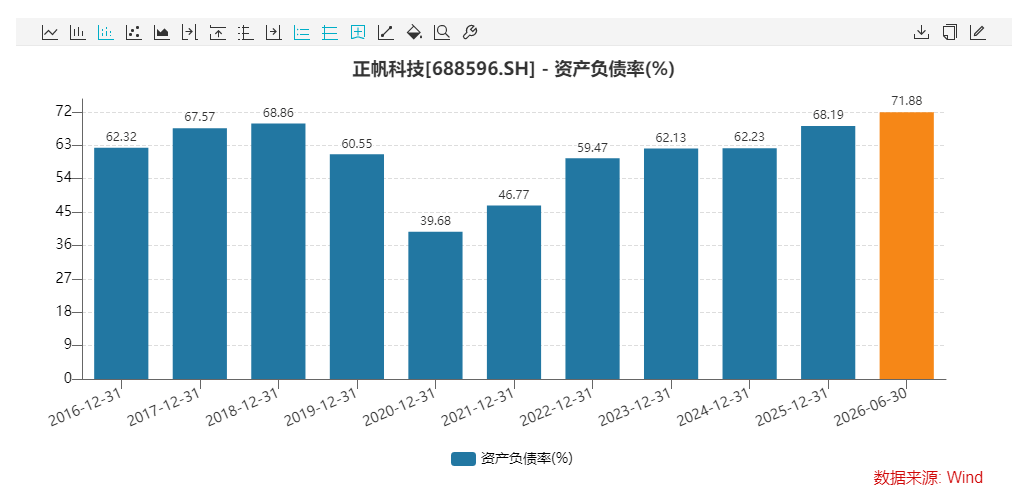Open the paint bucket color fill tool
The height and width of the screenshot is (498, 1025).
[414, 32]
